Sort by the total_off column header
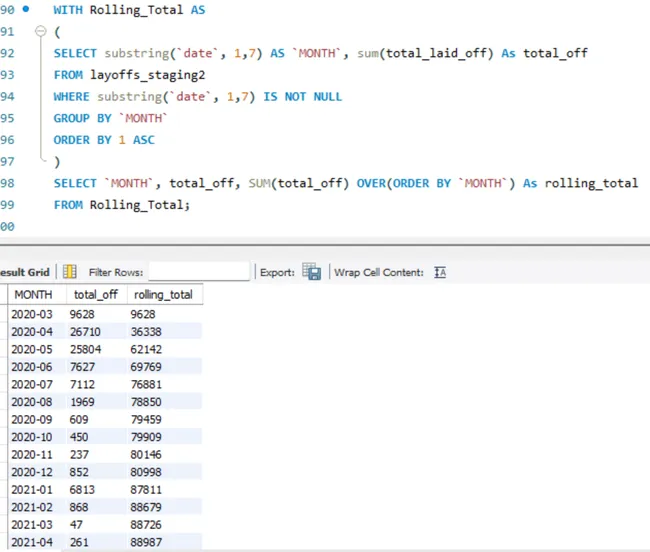The height and width of the screenshot is (552, 650). [x=96, y=295]
